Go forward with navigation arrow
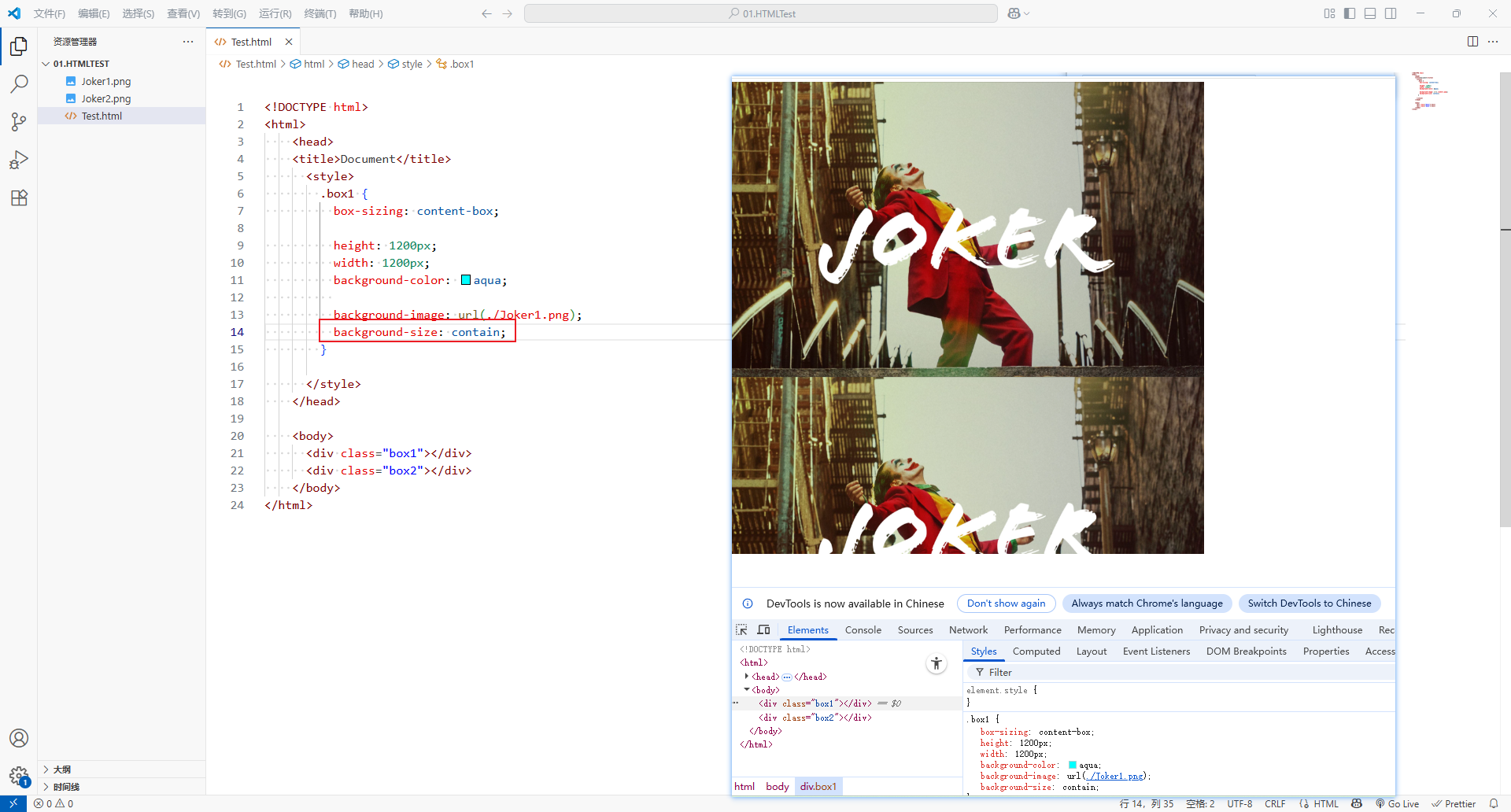The width and height of the screenshot is (1511, 812). (x=508, y=13)
